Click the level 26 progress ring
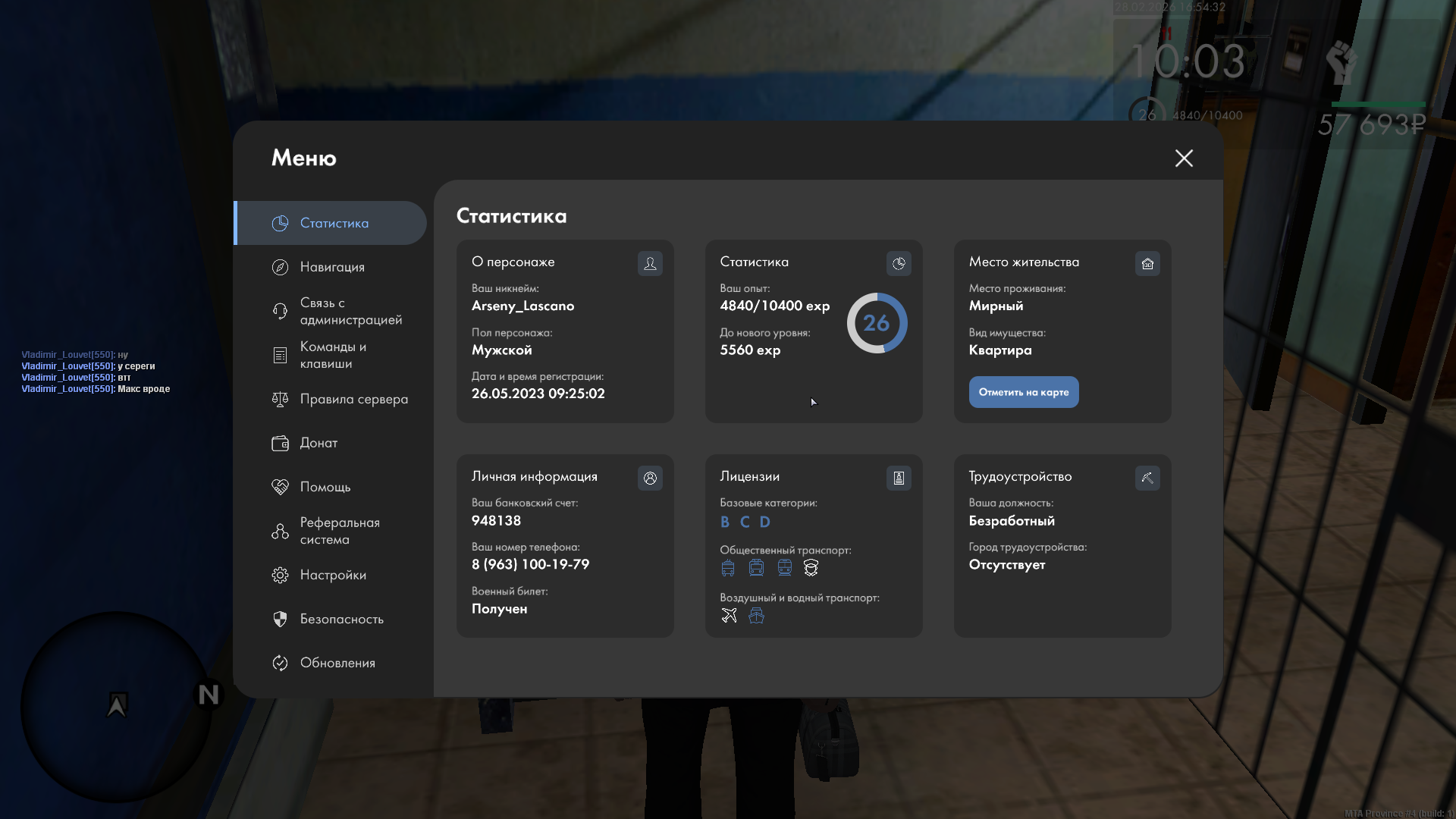Viewport: 1456px width, 819px height. click(877, 323)
